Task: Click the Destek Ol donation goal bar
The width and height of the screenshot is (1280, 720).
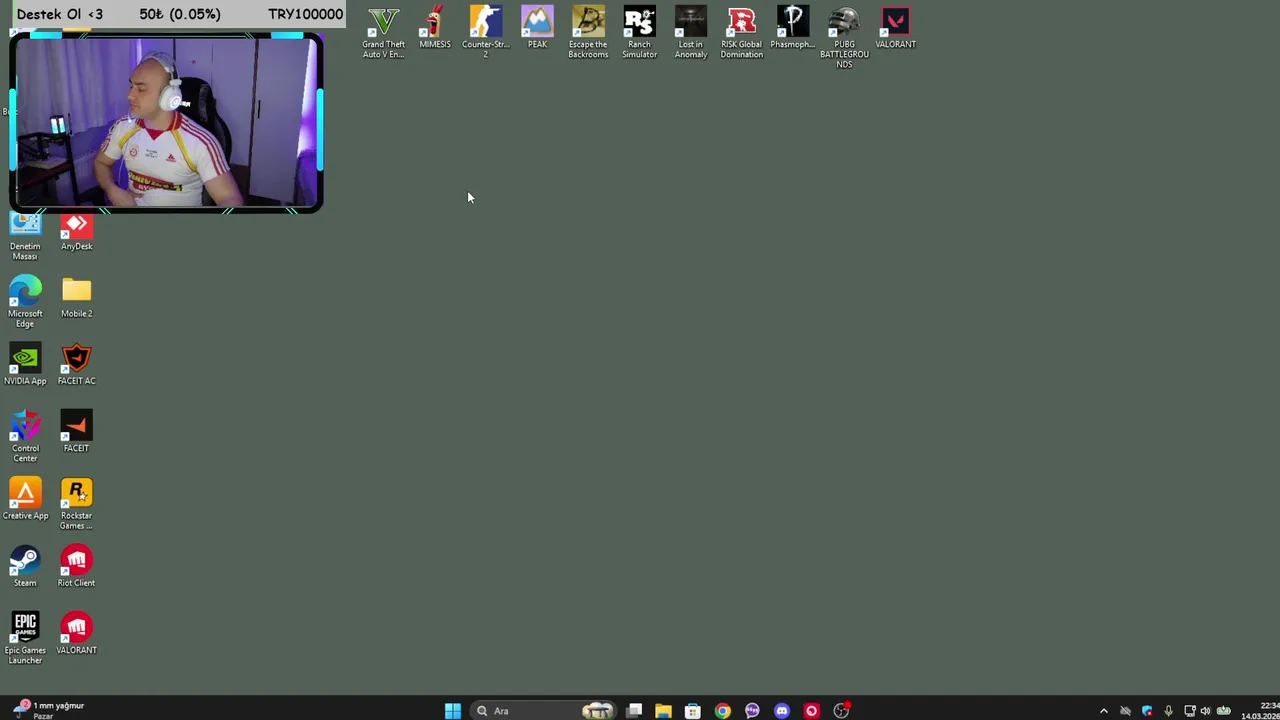Action: pyautogui.click(x=179, y=14)
